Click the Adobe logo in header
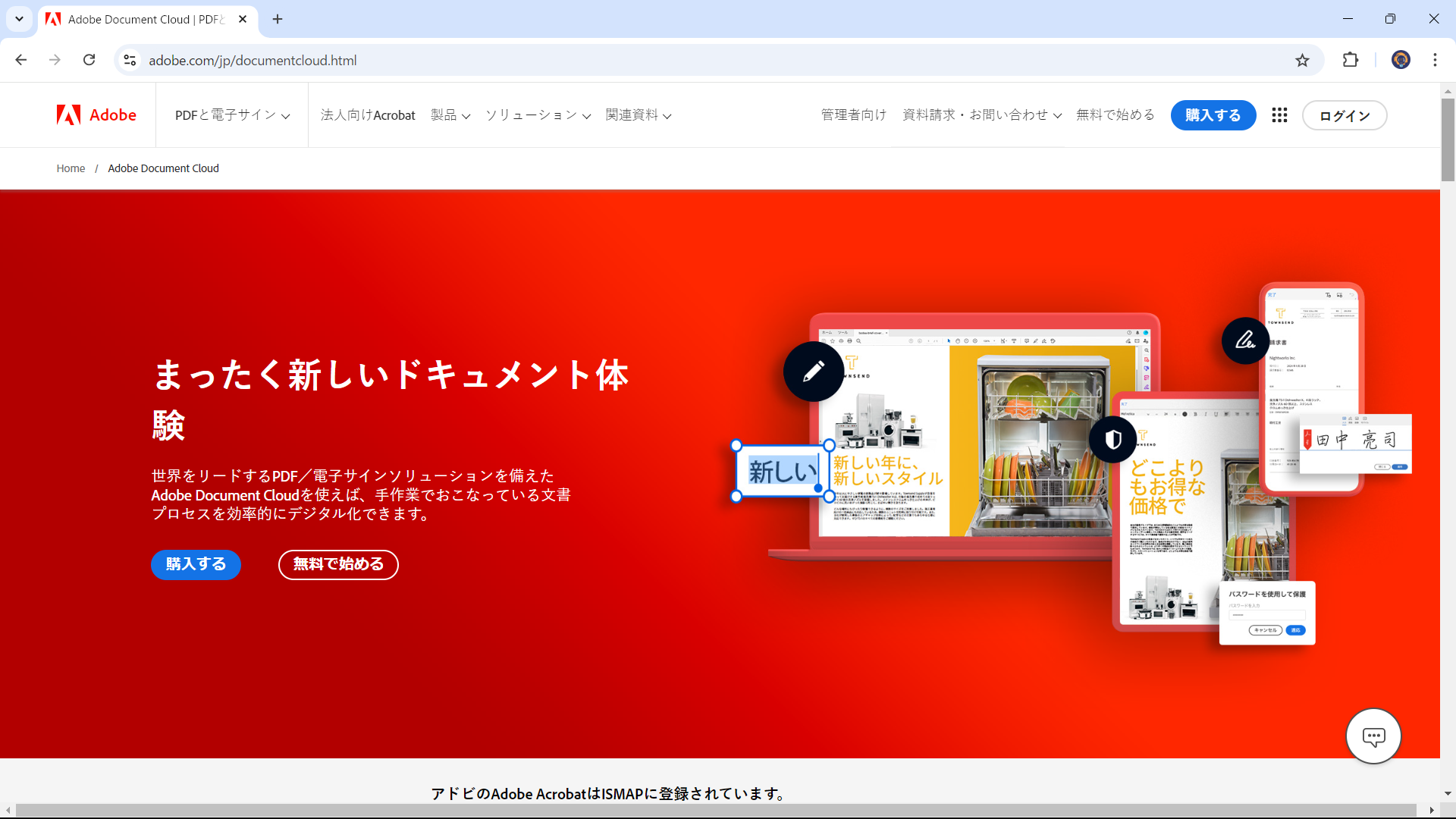 click(96, 115)
